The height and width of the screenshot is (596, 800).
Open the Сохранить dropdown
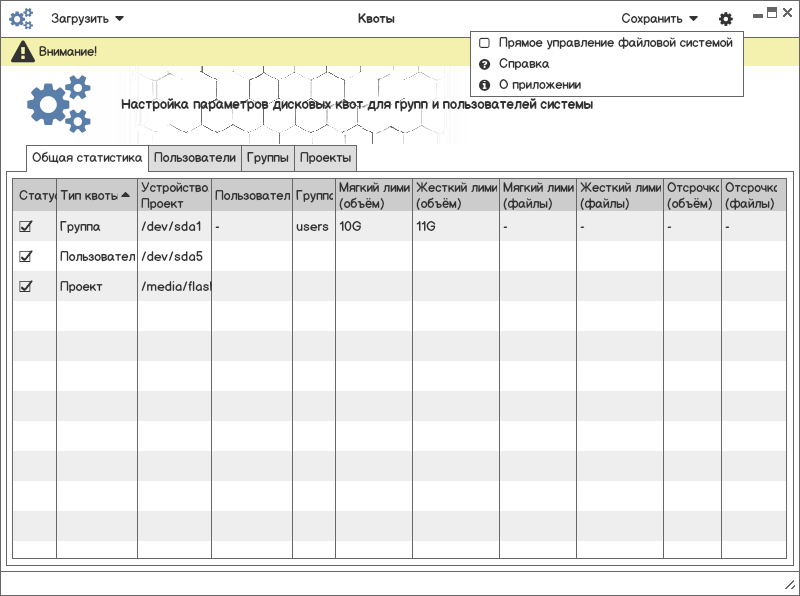pyautogui.click(x=659, y=19)
